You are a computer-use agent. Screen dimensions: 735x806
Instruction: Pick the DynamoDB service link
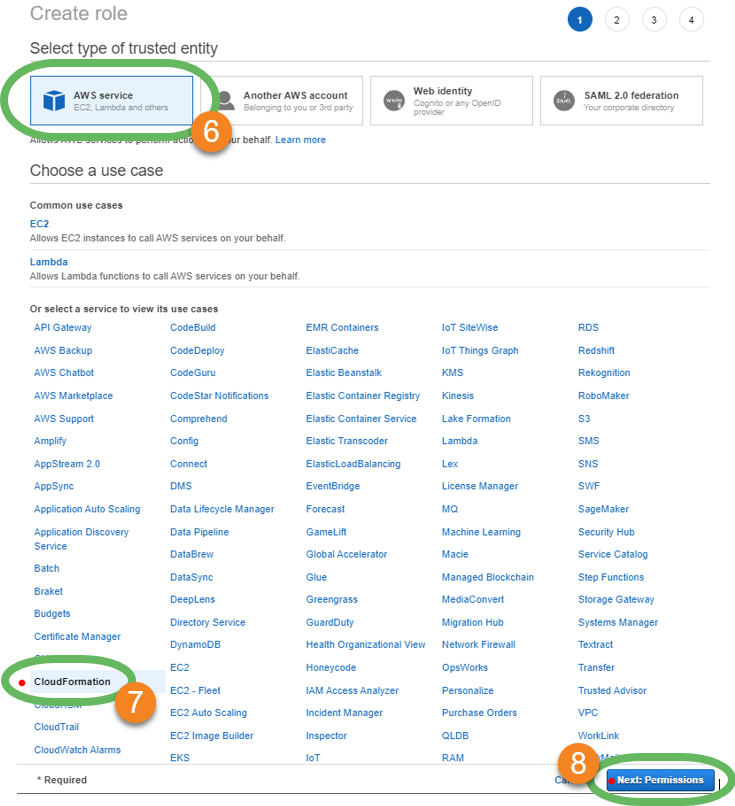click(x=194, y=645)
